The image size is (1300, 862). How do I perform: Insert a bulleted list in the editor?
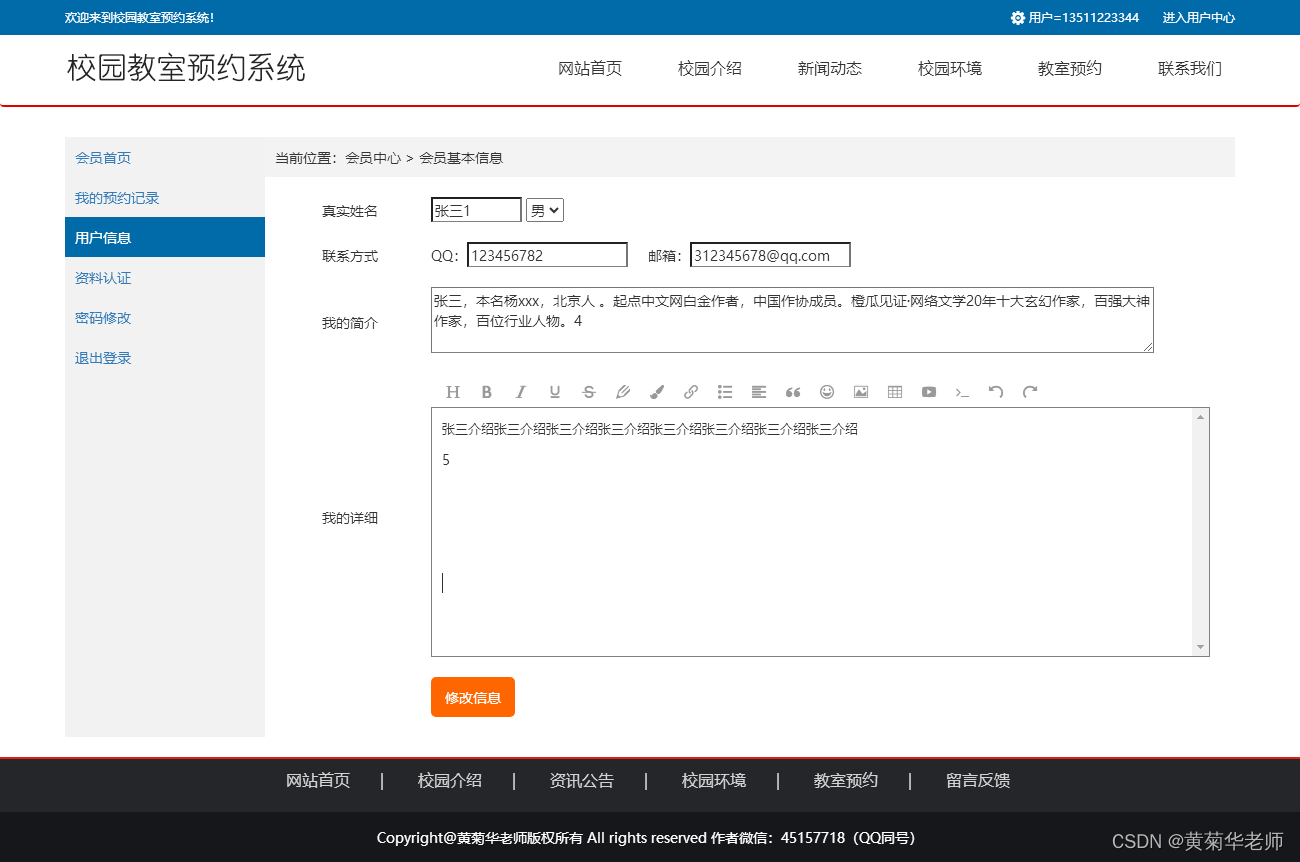(x=724, y=391)
